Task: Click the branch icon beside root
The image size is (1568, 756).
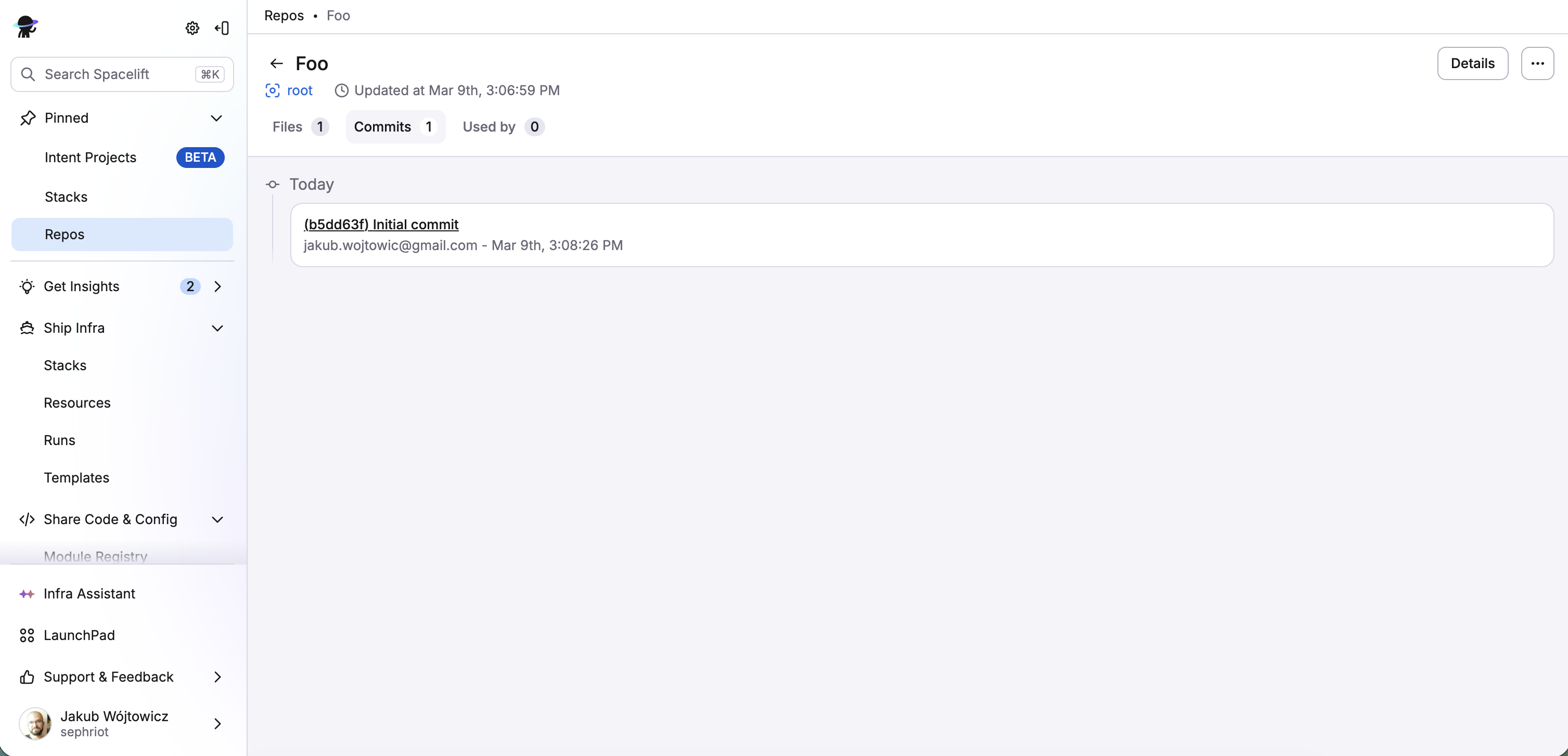Action: point(272,90)
